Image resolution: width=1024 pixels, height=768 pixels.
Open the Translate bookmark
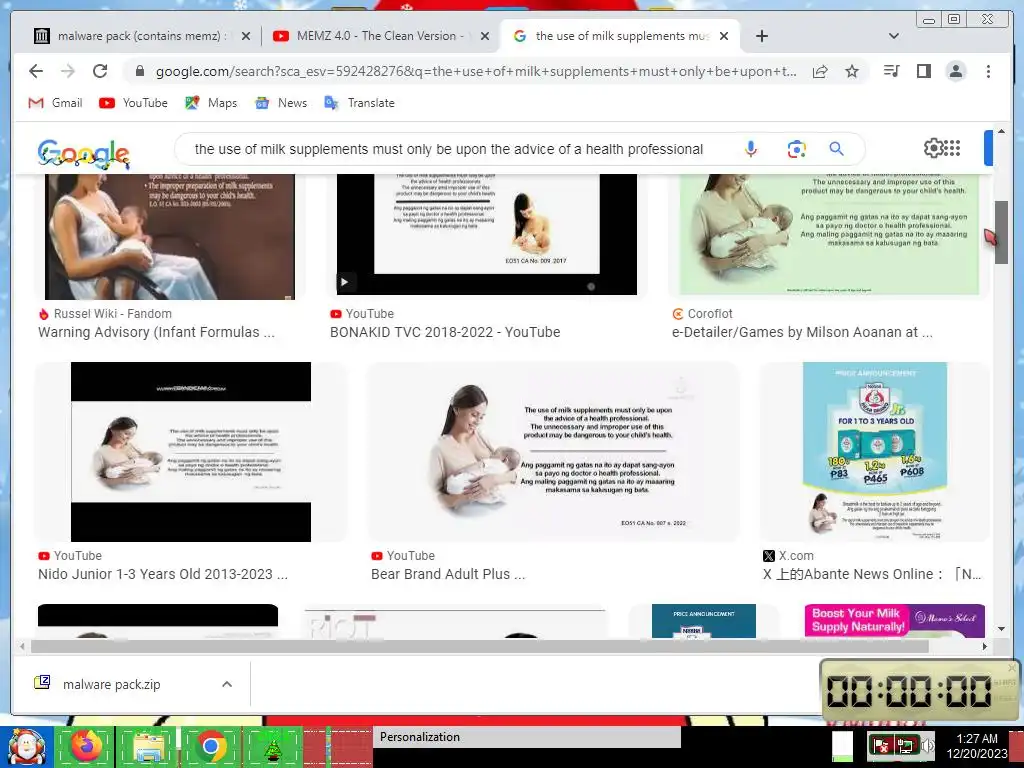click(x=360, y=103)
